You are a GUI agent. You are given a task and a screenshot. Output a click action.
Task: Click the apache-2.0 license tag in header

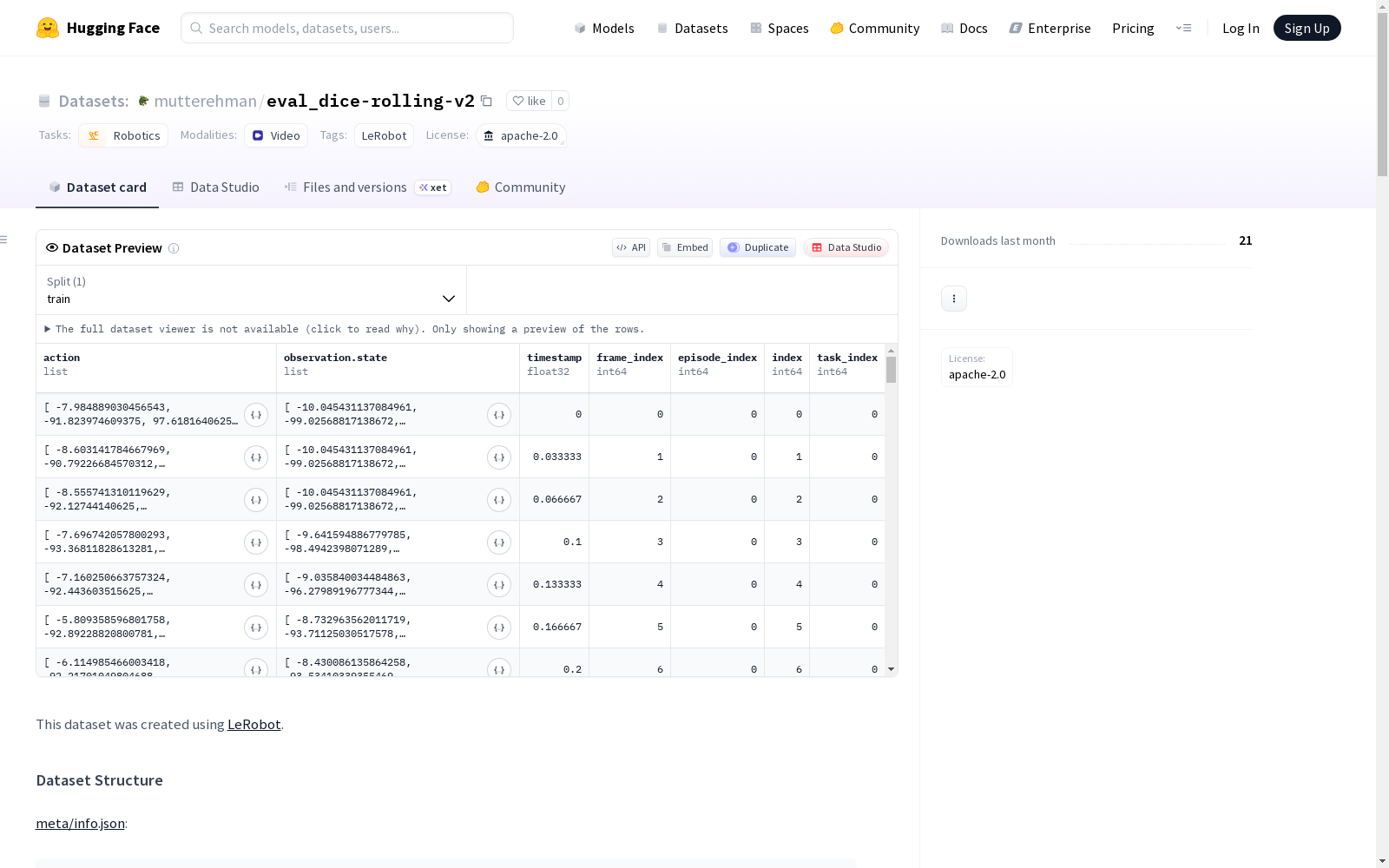521,135
